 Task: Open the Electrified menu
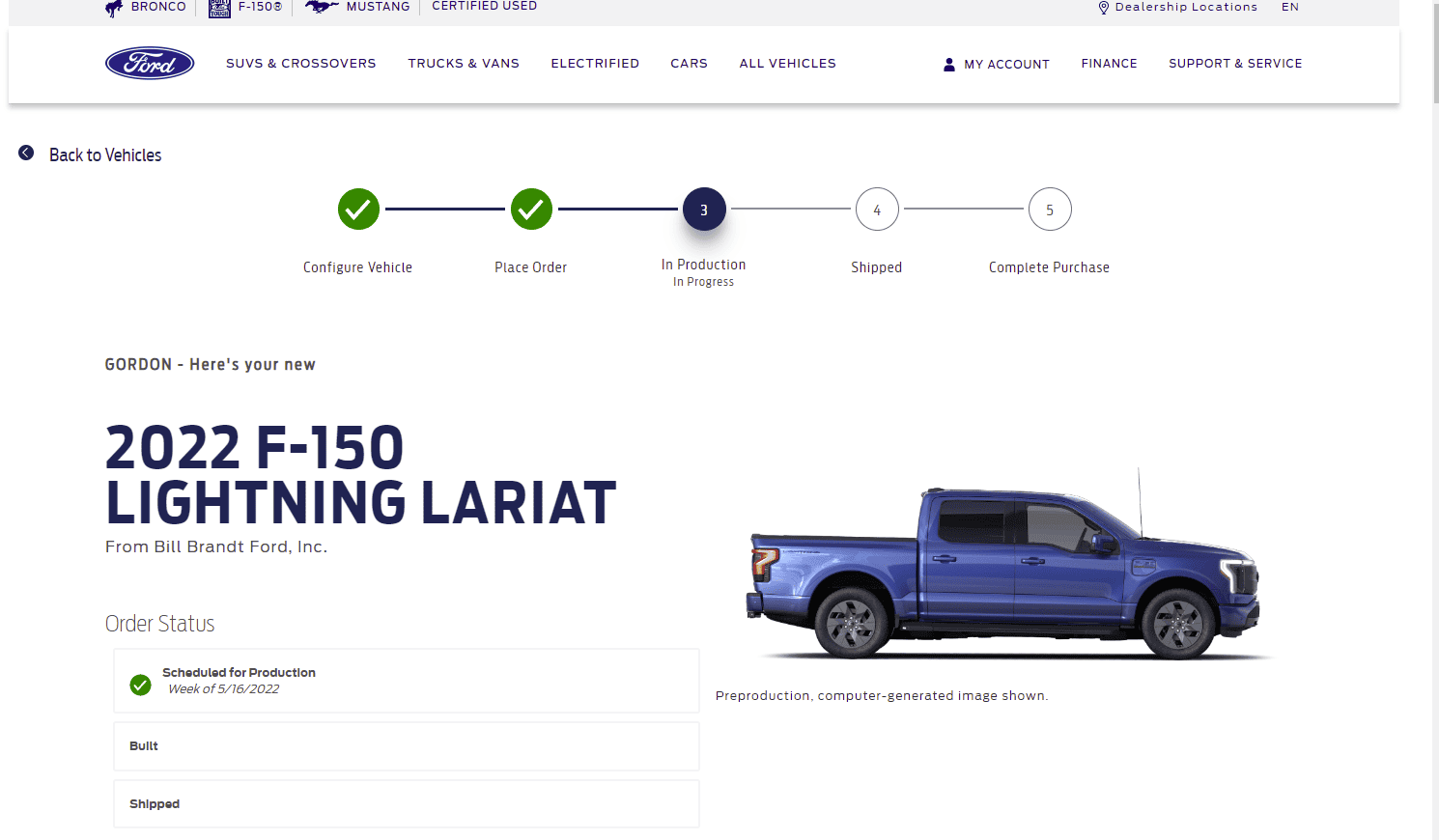coord(595,63)
